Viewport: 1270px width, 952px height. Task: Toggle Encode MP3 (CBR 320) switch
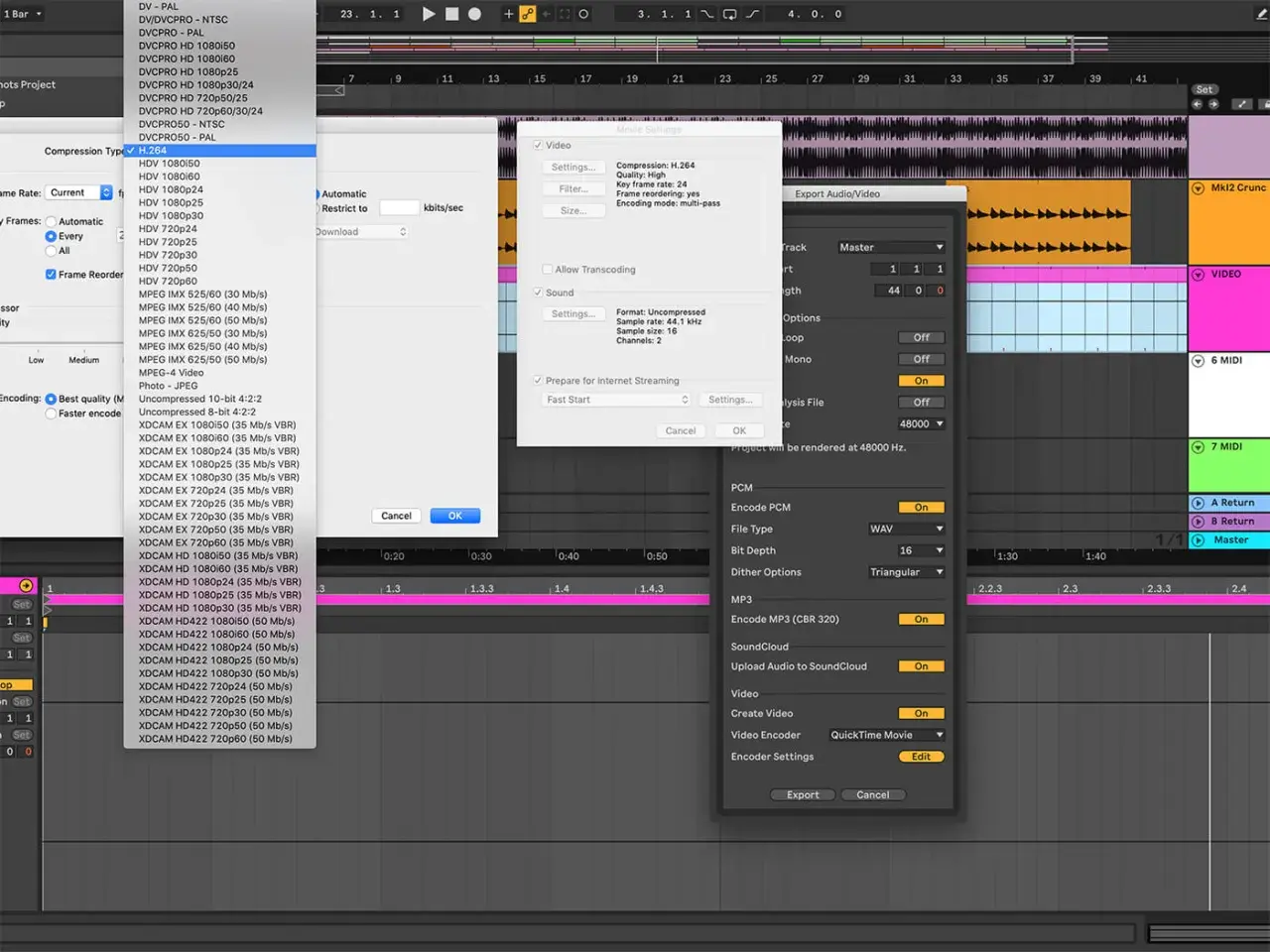coord(922,620)
